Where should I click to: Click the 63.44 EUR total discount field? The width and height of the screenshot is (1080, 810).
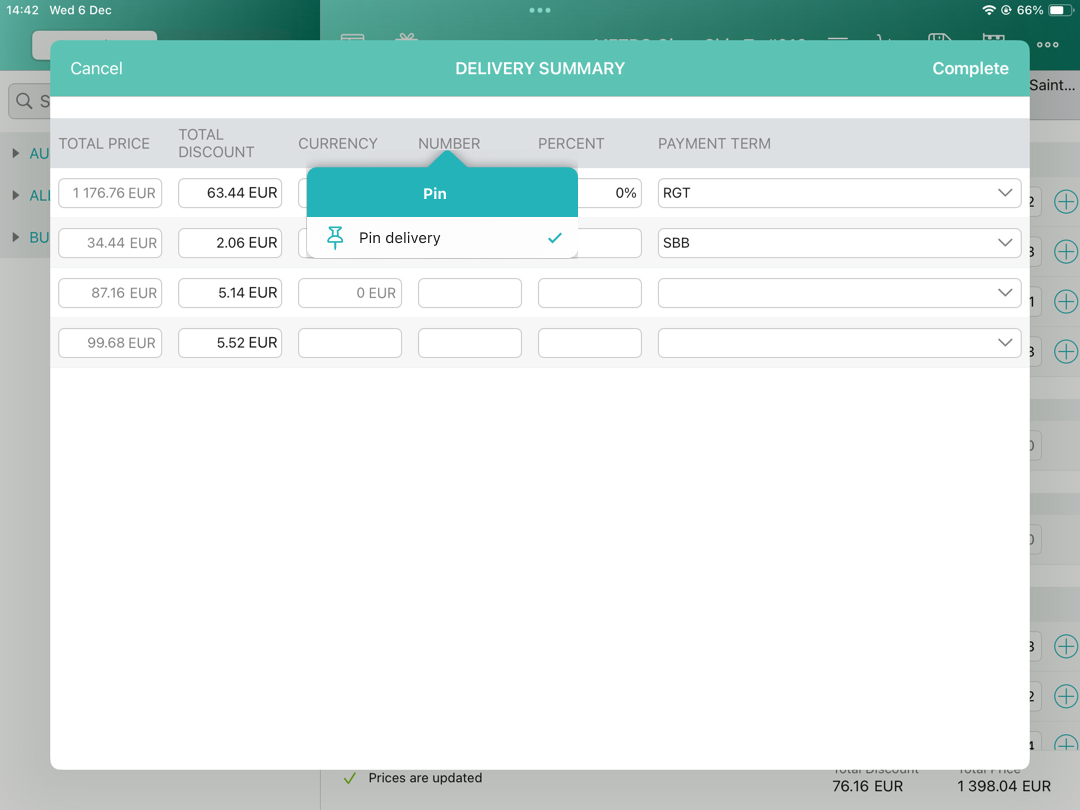(x=230, y=193)
